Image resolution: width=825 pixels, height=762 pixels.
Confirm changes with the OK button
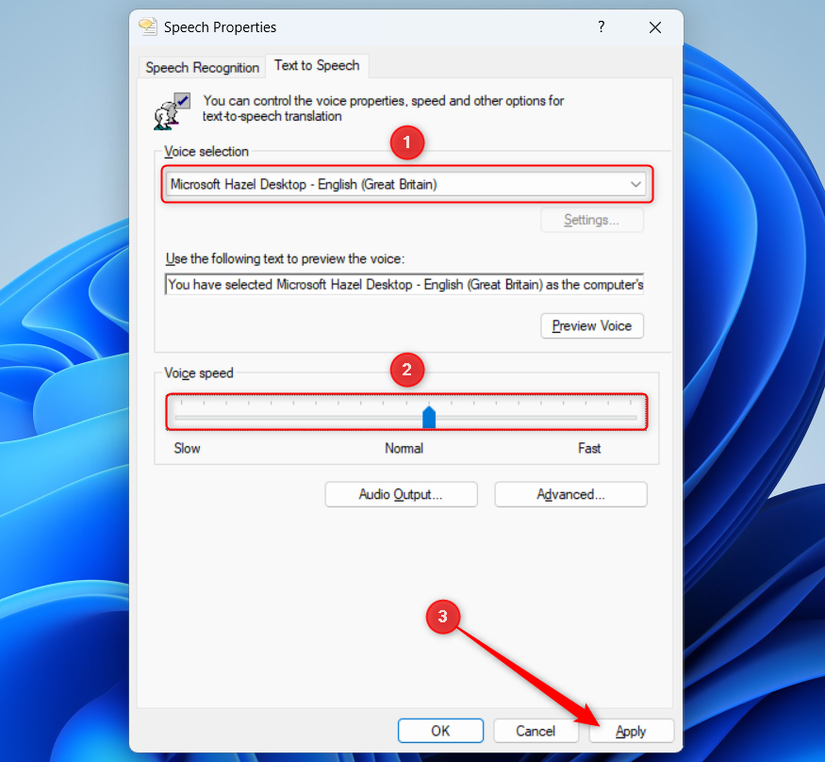coord(440,731)
